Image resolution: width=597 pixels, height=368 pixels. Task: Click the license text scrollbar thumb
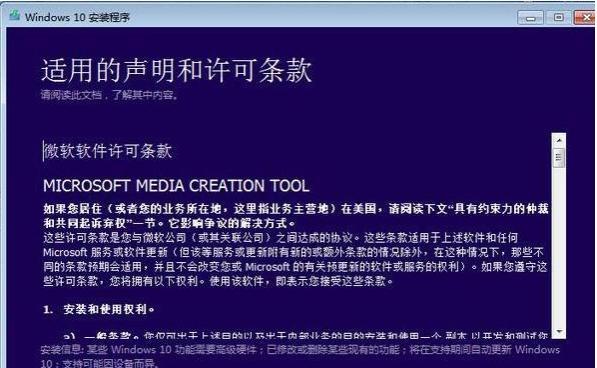click(559, 158)
